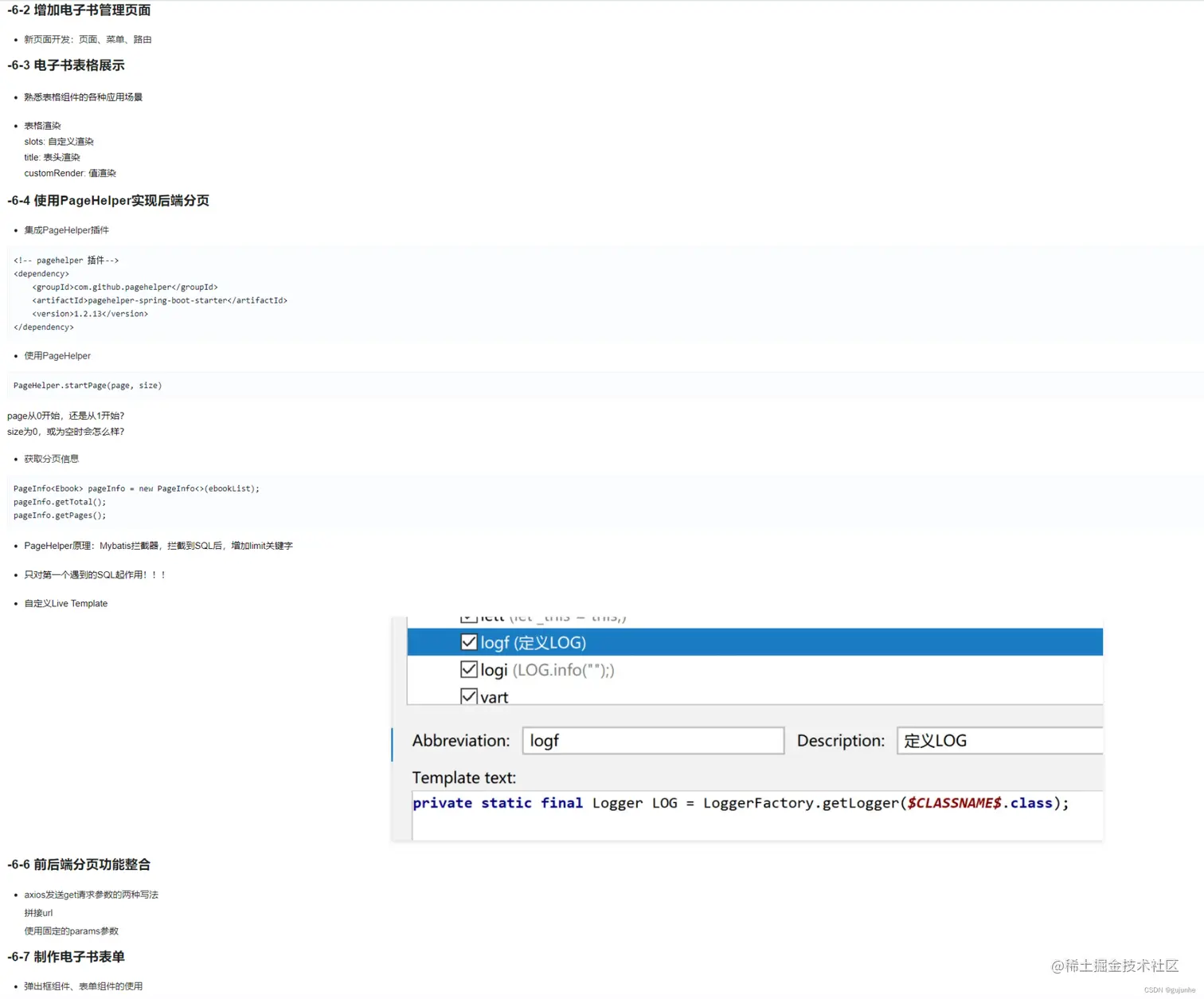Click the bullet 弹出框组件、表单组件的使用
The height and width of the screenshot is (999, 1204).
click(84, 986)
